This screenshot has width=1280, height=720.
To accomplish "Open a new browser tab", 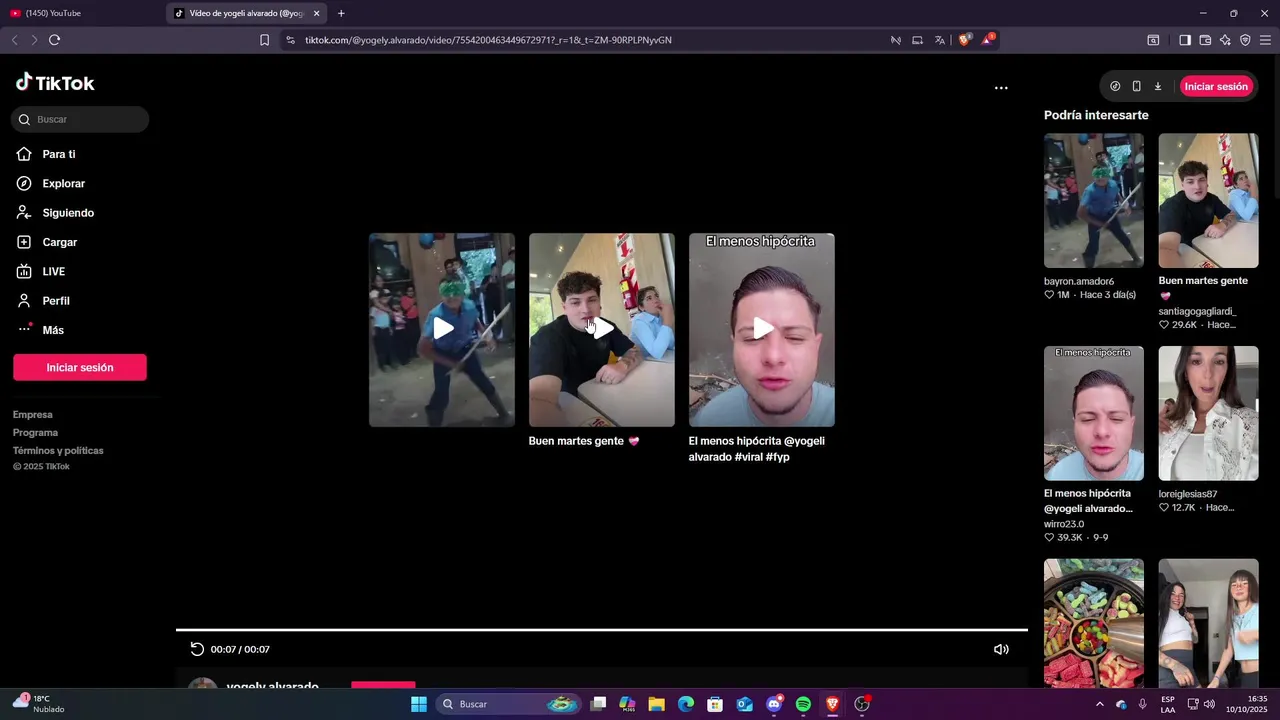I will click(341, 13).
